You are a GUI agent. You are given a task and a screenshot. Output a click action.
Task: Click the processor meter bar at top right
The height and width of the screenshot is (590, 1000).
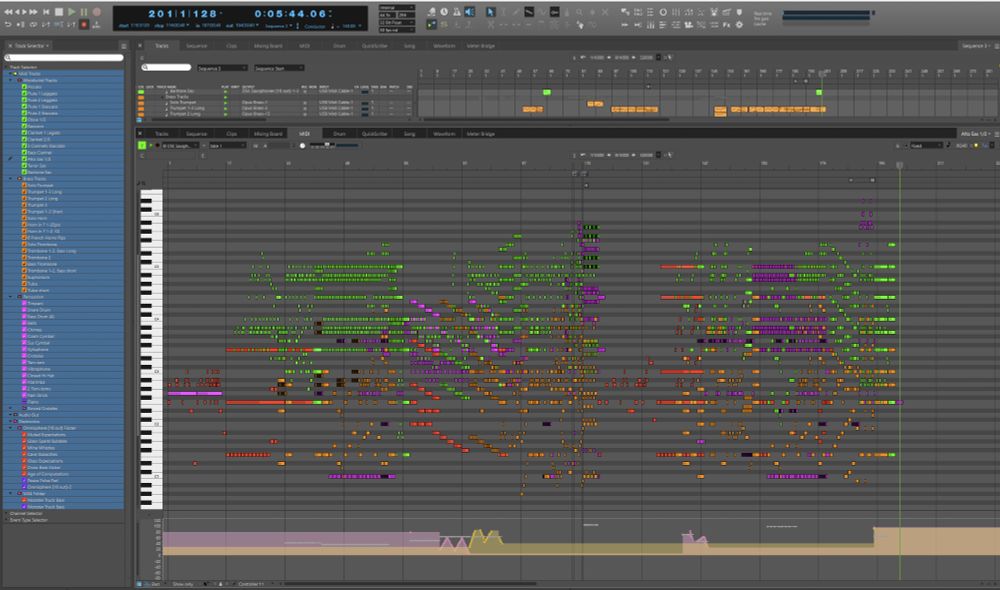(827, 15)
